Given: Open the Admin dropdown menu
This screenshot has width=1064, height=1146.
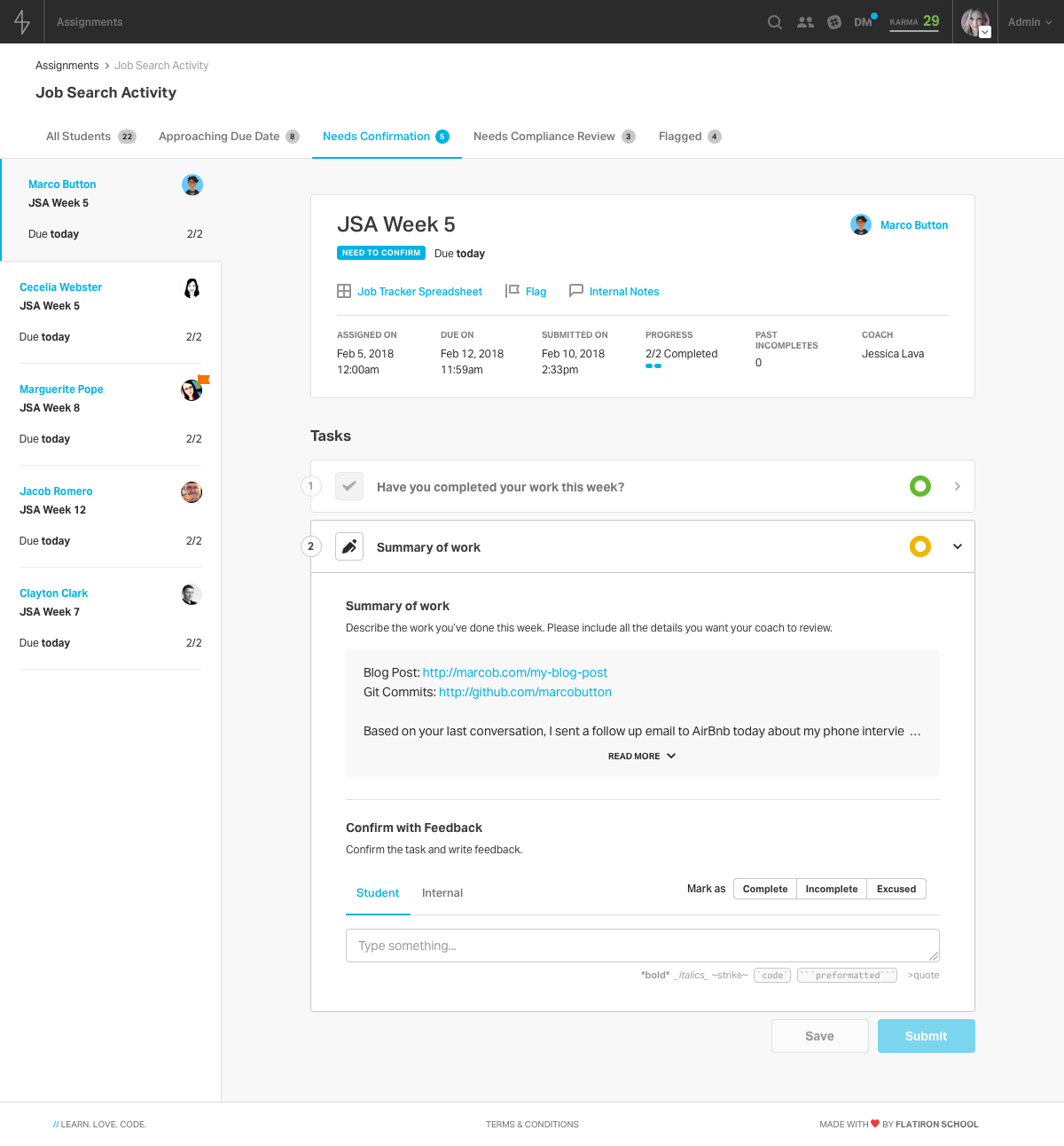Looking at the screenshot, I should pos(1029,22).
